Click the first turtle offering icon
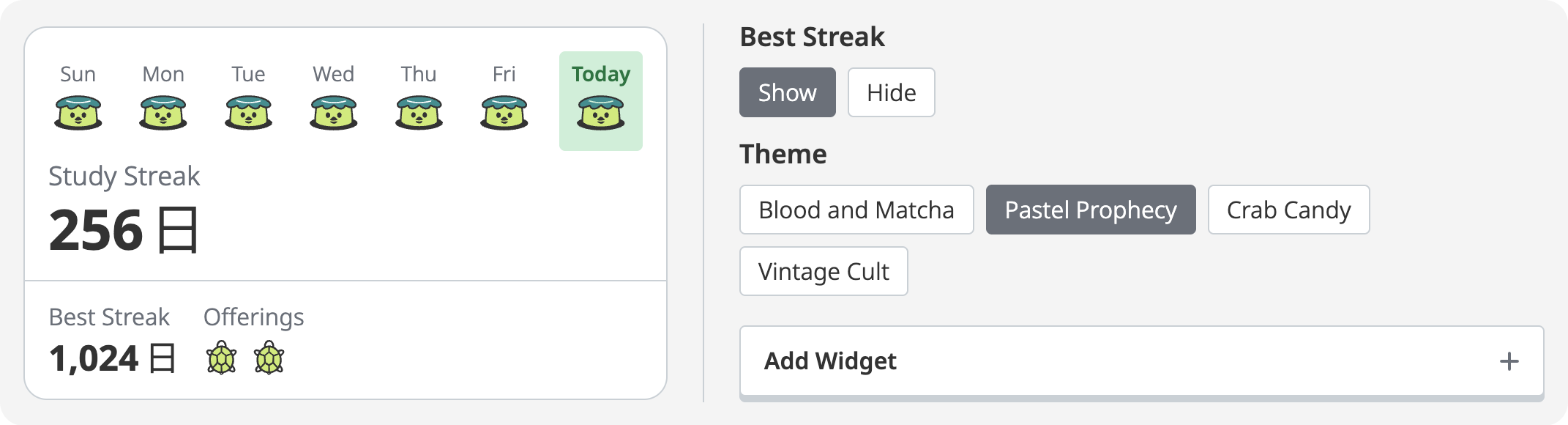Viewport: 1568px width, 425px height. (221, 358)
